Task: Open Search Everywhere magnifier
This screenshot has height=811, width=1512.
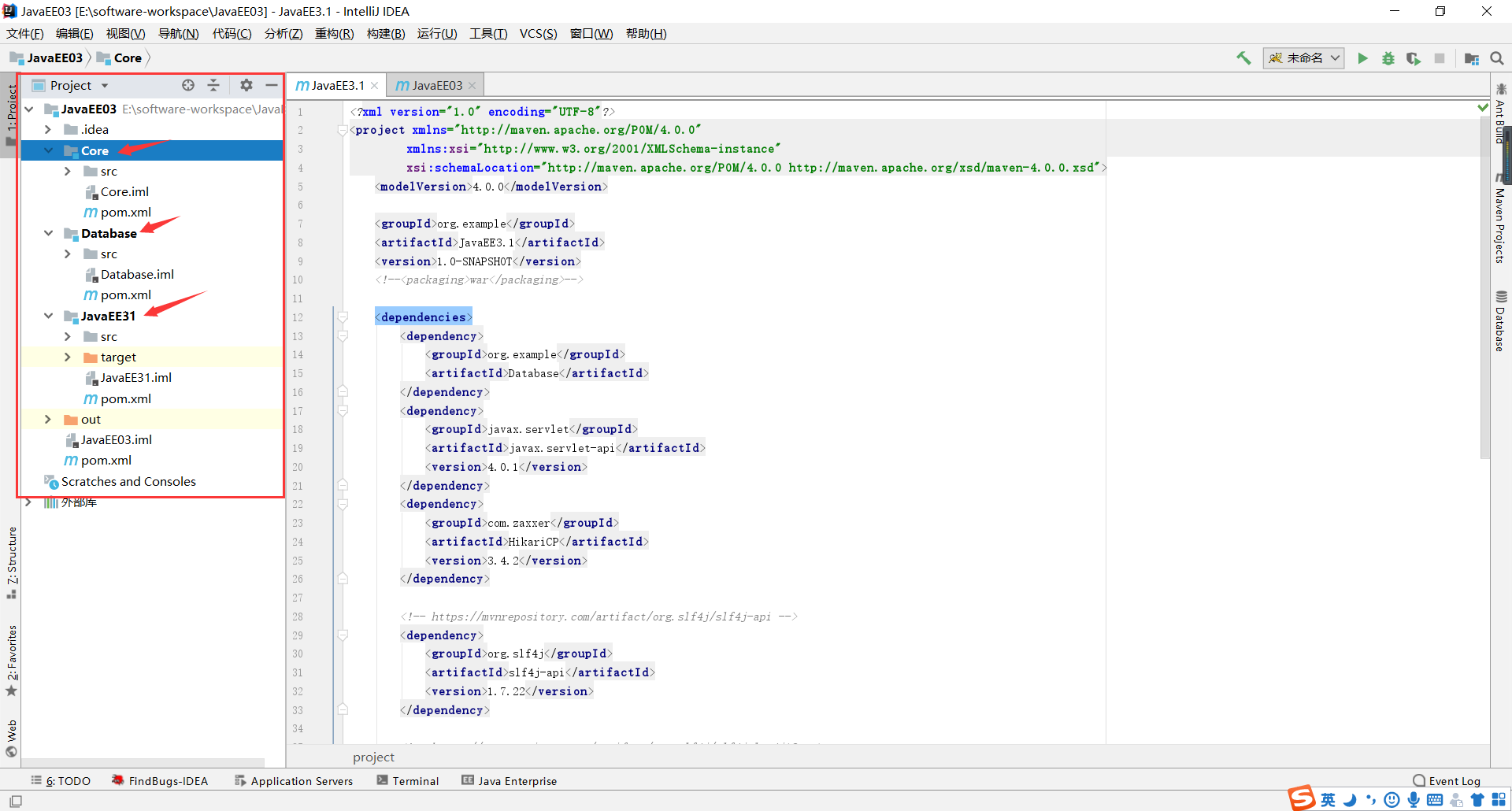Action: (1497, 58)
